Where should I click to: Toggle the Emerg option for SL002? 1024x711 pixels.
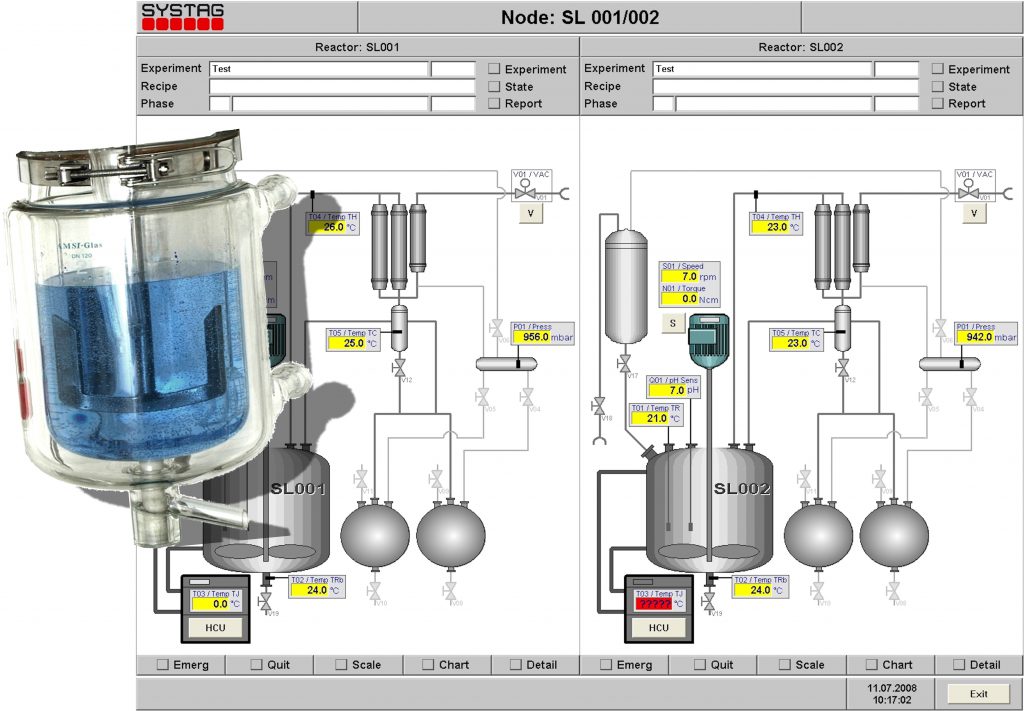click(606, 665)
